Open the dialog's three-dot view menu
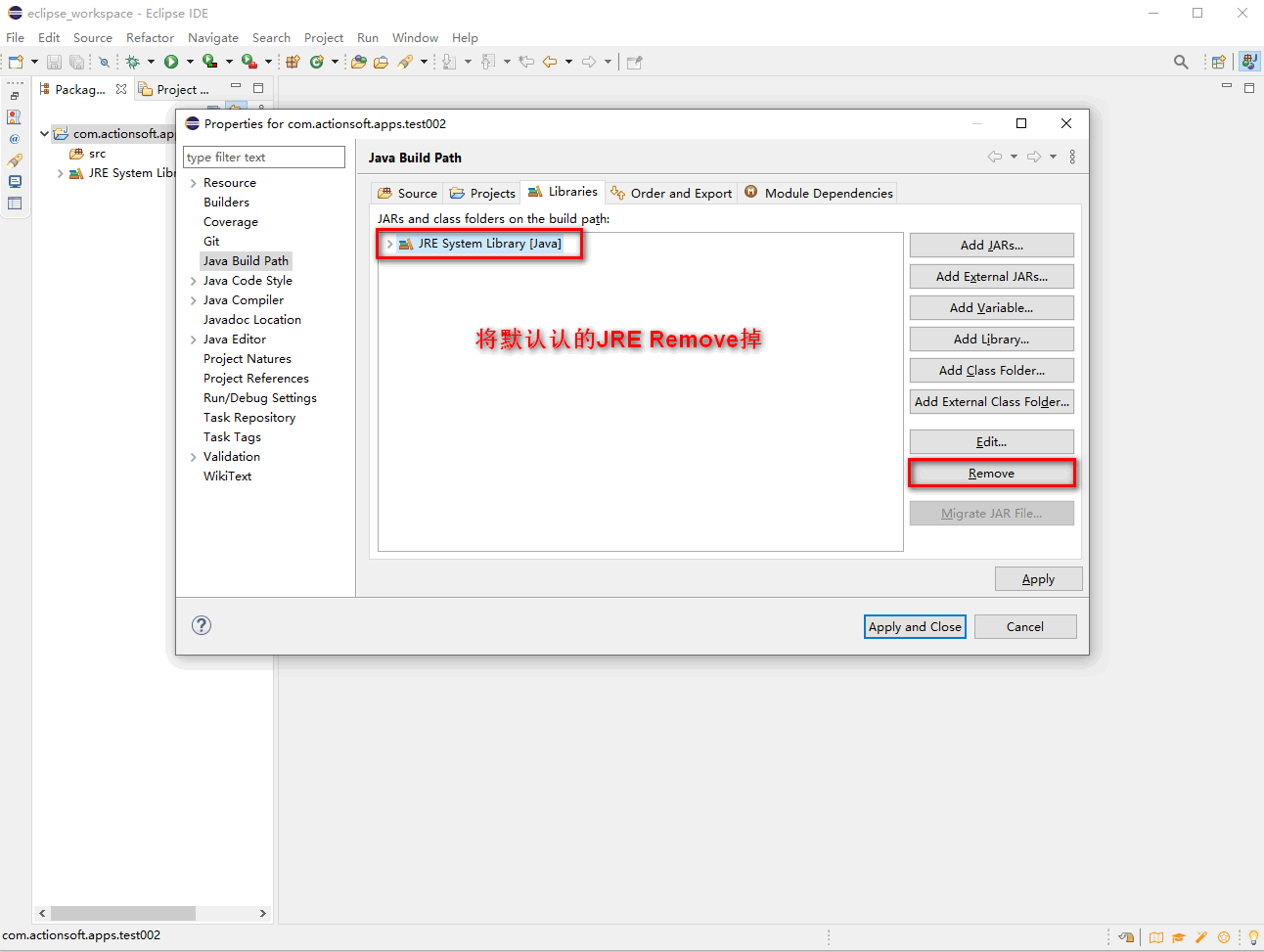This screenshot has height=952, width=1264. point(1072,157)
